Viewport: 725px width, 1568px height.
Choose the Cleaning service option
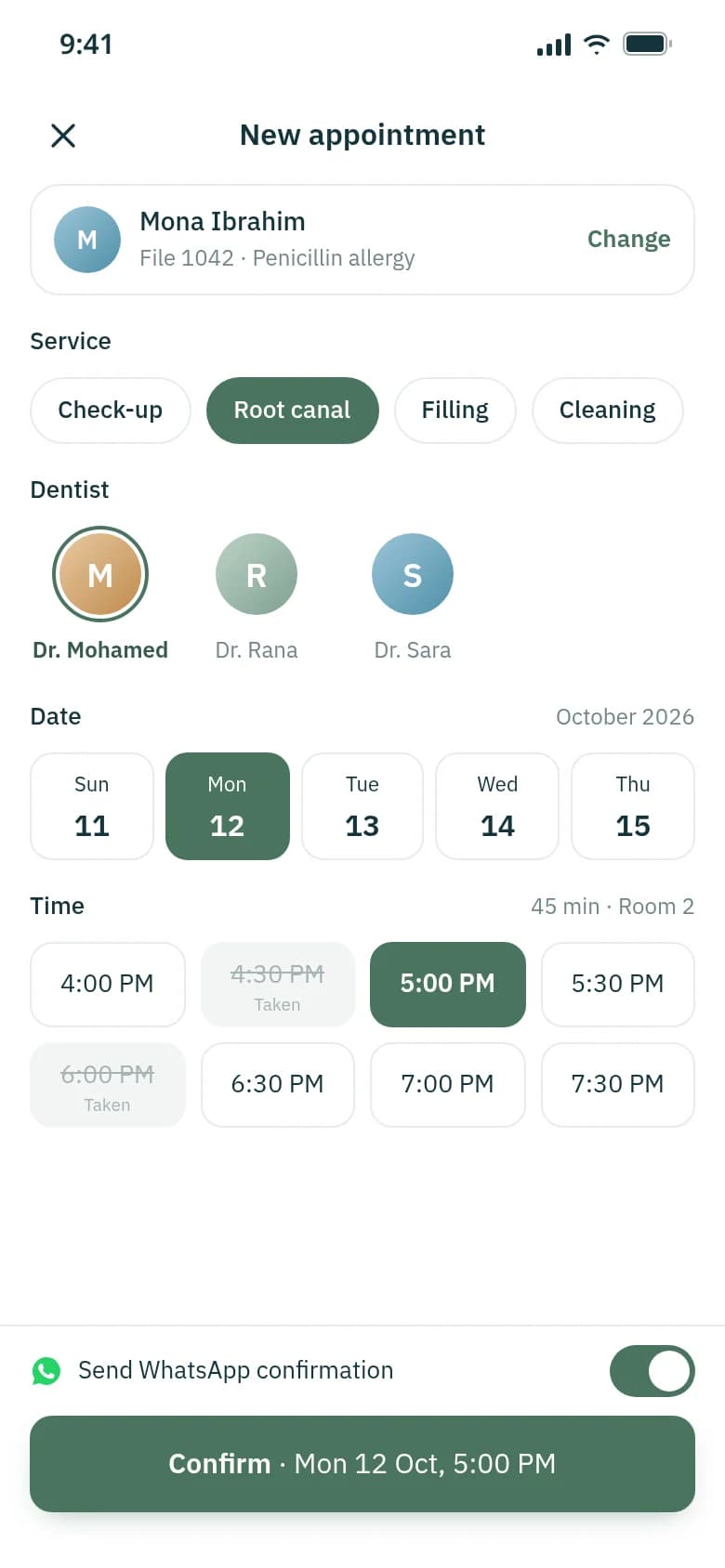(x=608, y=411)
